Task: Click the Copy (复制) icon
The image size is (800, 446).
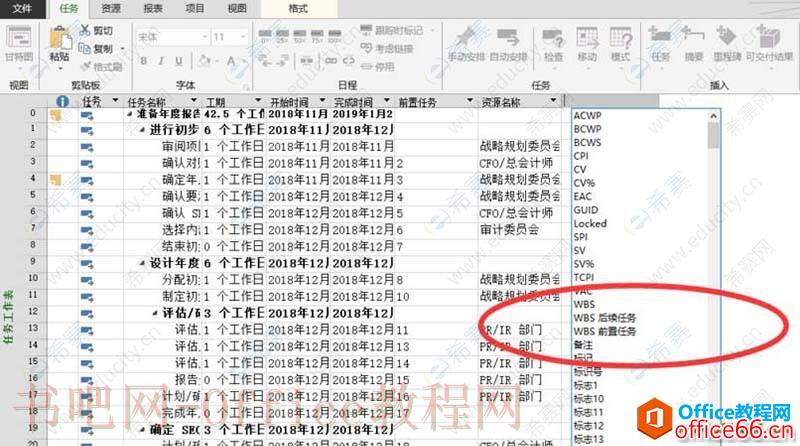Action: (x=85, y=48)
